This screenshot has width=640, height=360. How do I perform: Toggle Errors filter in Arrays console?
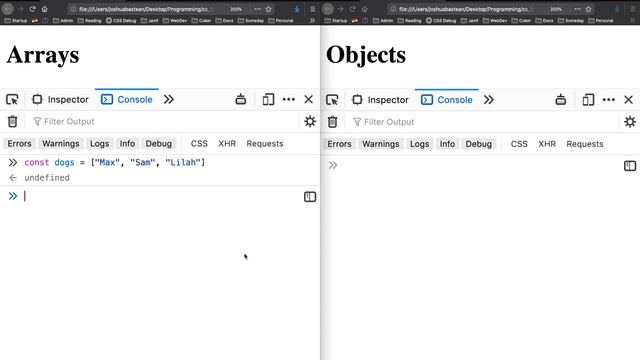pos(19,144)
